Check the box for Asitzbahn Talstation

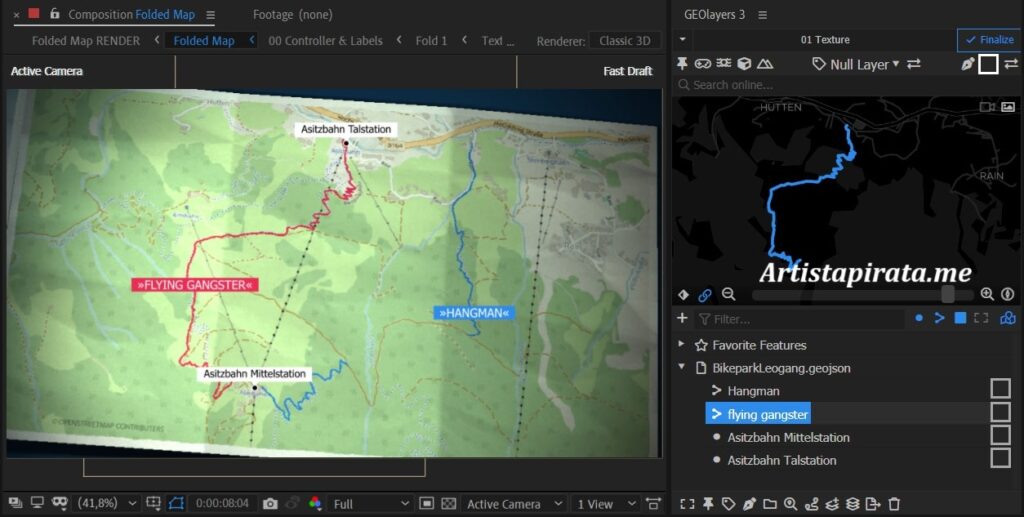tap(1000, 458)
